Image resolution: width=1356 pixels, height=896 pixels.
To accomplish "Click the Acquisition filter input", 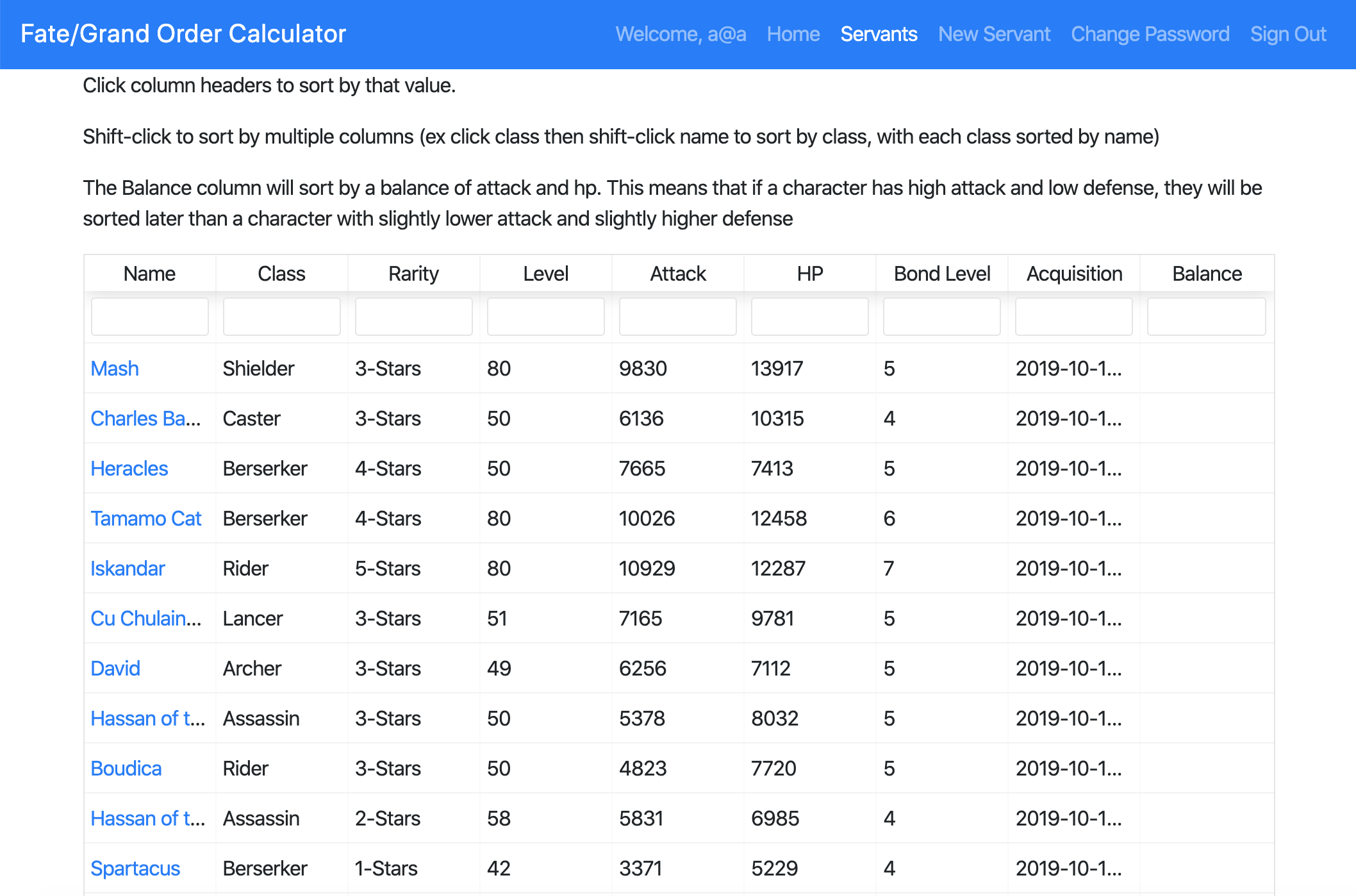I will [x=1073, y=317].
